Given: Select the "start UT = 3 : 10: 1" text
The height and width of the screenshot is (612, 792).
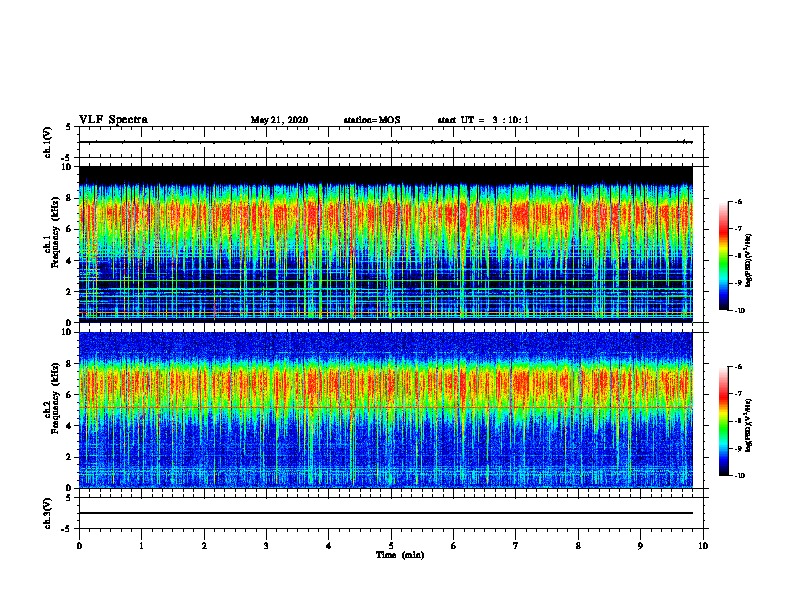Looking at the screenshot, I should tap(483, 120).
